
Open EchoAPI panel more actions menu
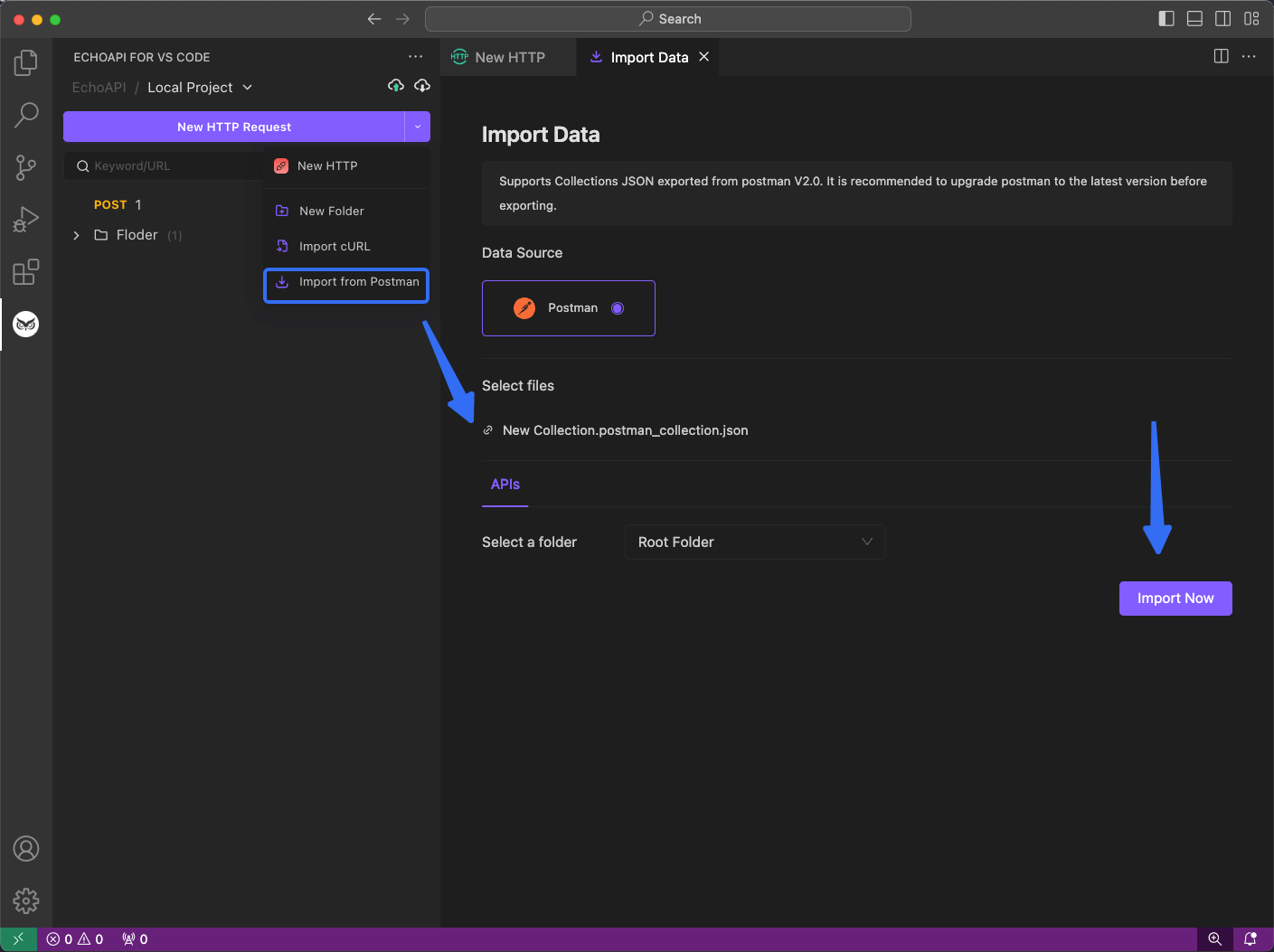pyautogui.click(x=415, y=56)
